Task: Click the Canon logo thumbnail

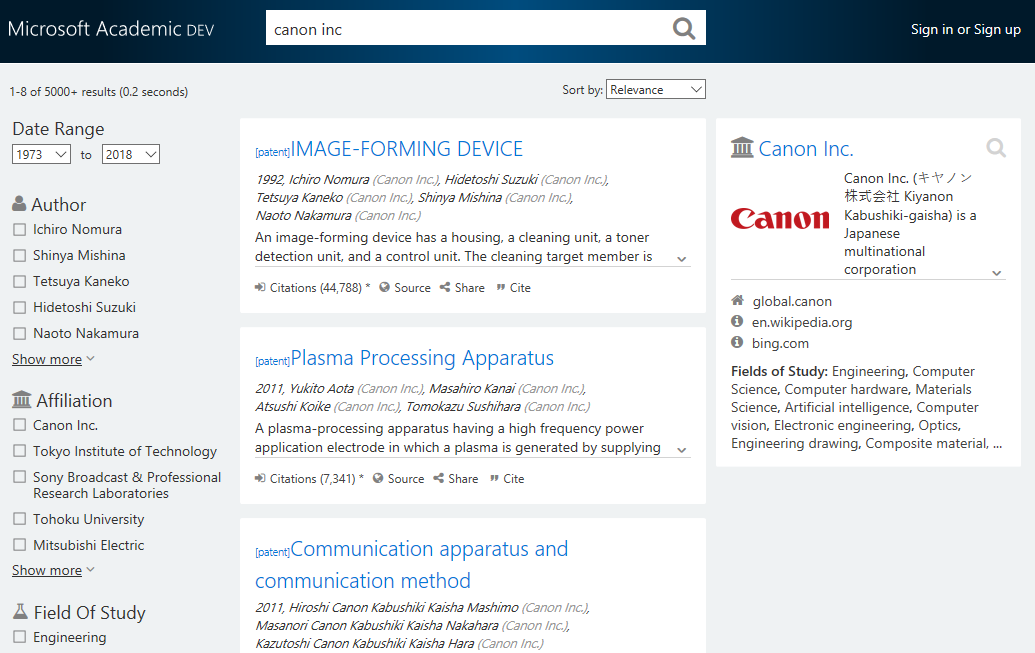Action: [780, 219]
